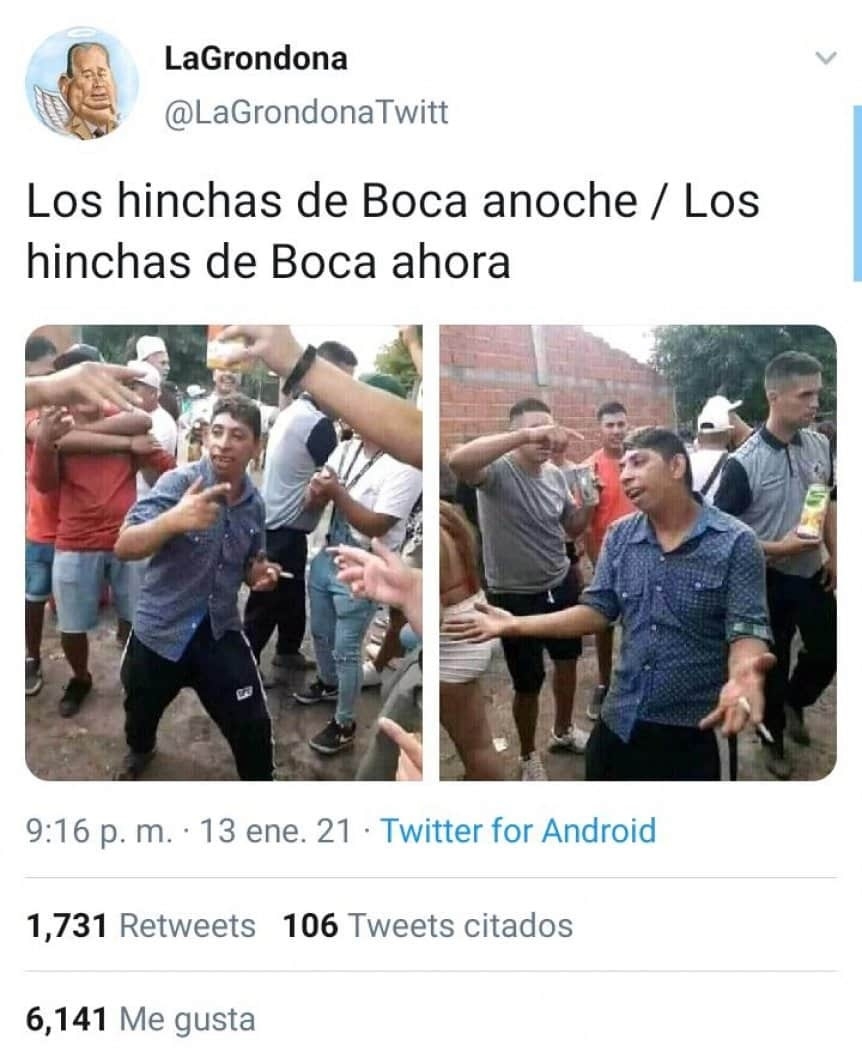
Task: Click the Tweets citados label text
Action: click(460, 926)
